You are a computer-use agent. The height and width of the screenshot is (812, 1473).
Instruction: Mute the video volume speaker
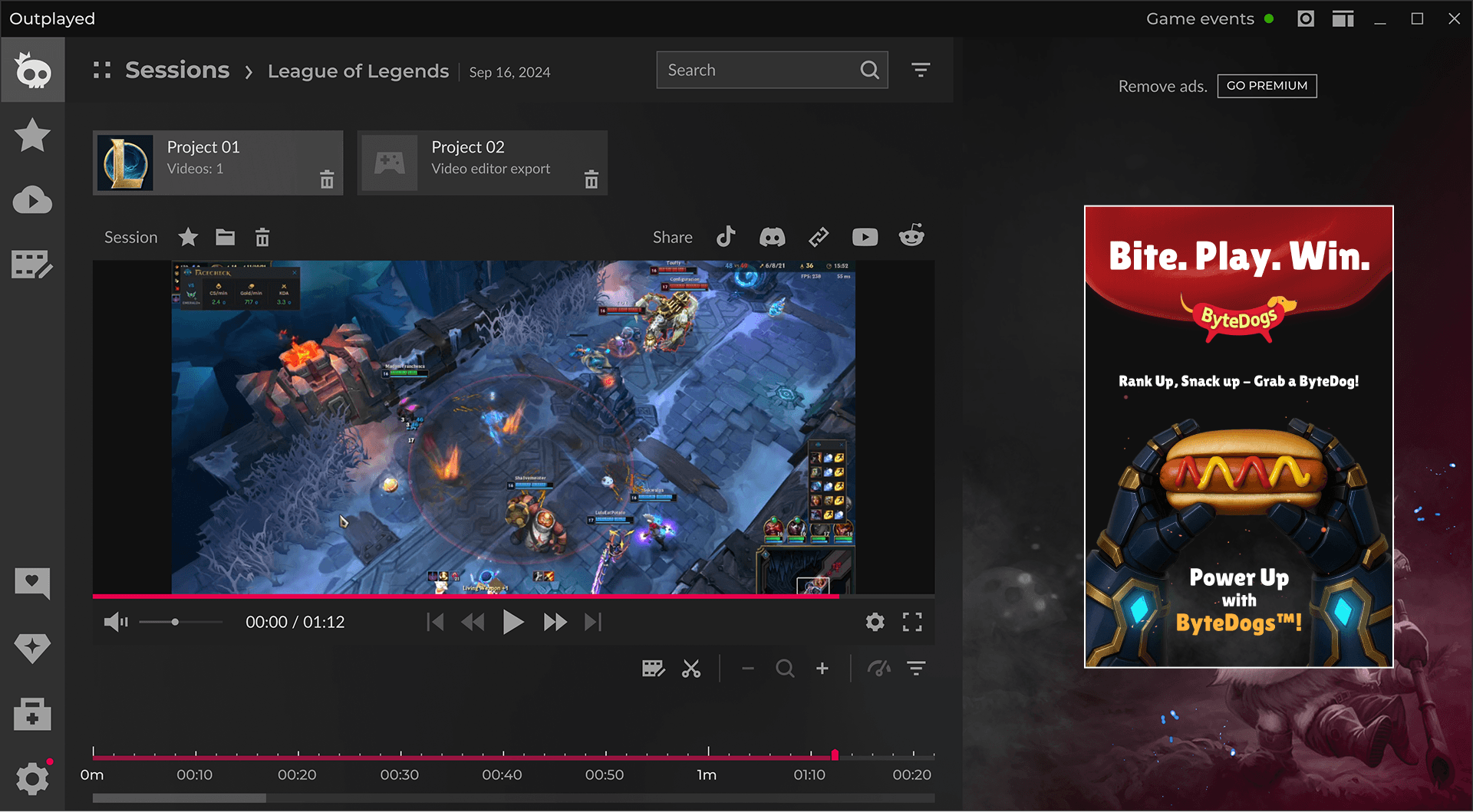pyautogui.click(x=116, y=622)
